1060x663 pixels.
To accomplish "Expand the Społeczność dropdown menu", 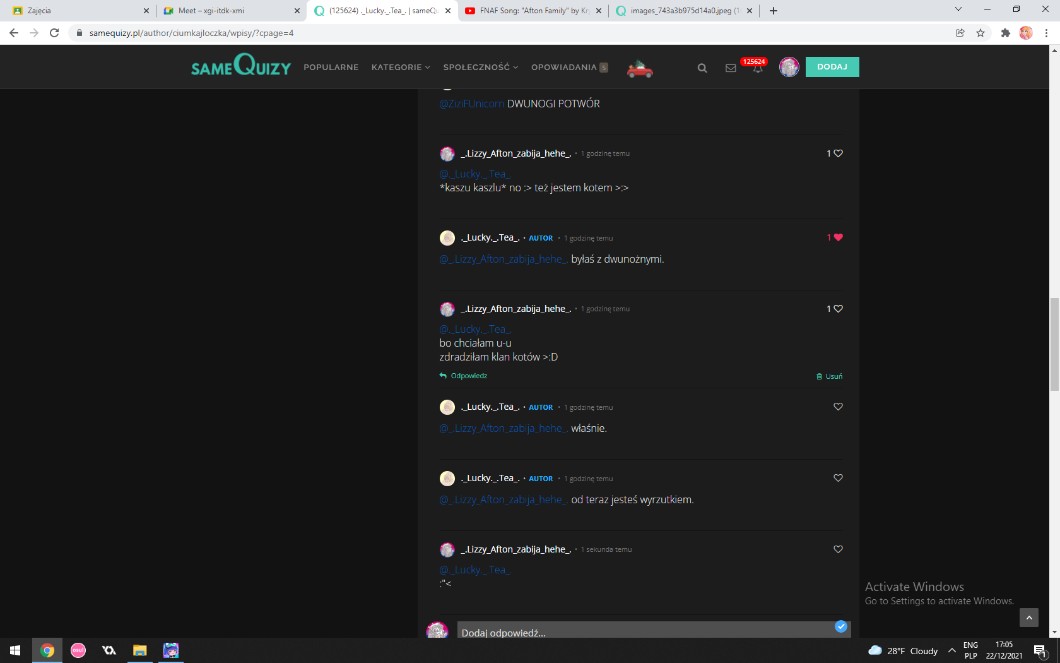I will 480,67.
